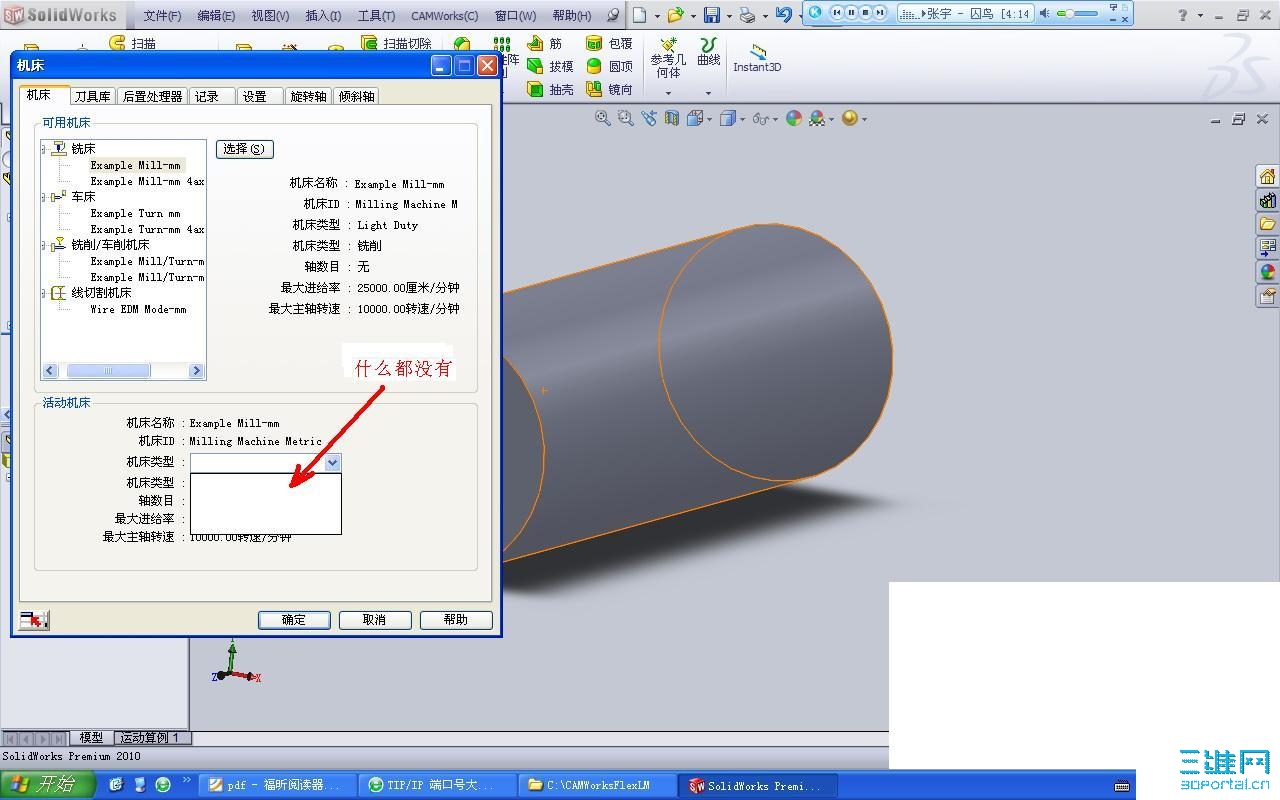Switch to the 刀具库 tab
Image resolution: width=1280 pixels, height=800 pixels.
tap(93, 96)
